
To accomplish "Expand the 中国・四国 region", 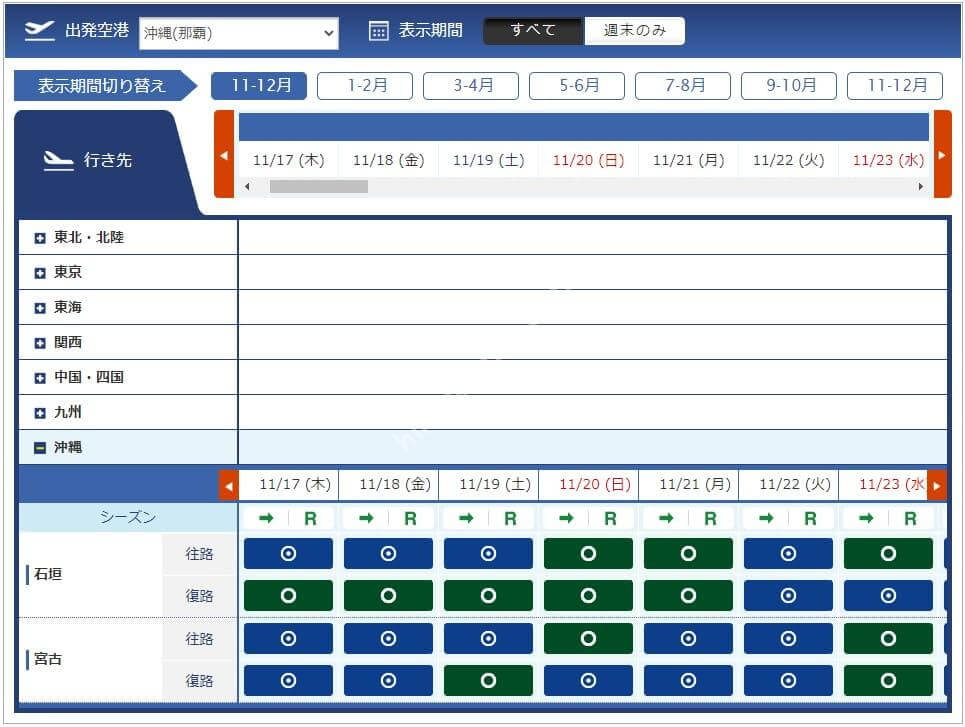I will 40,378.
